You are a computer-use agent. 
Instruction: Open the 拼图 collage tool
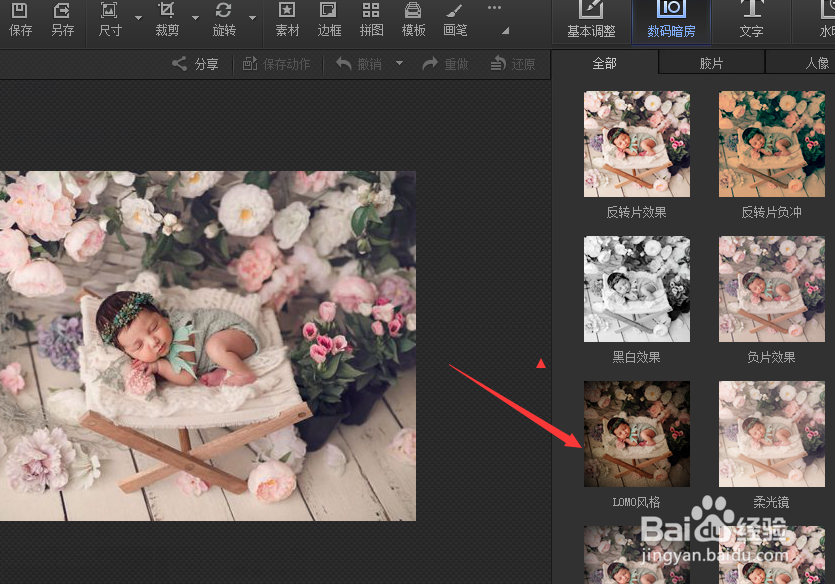(371, 20)
